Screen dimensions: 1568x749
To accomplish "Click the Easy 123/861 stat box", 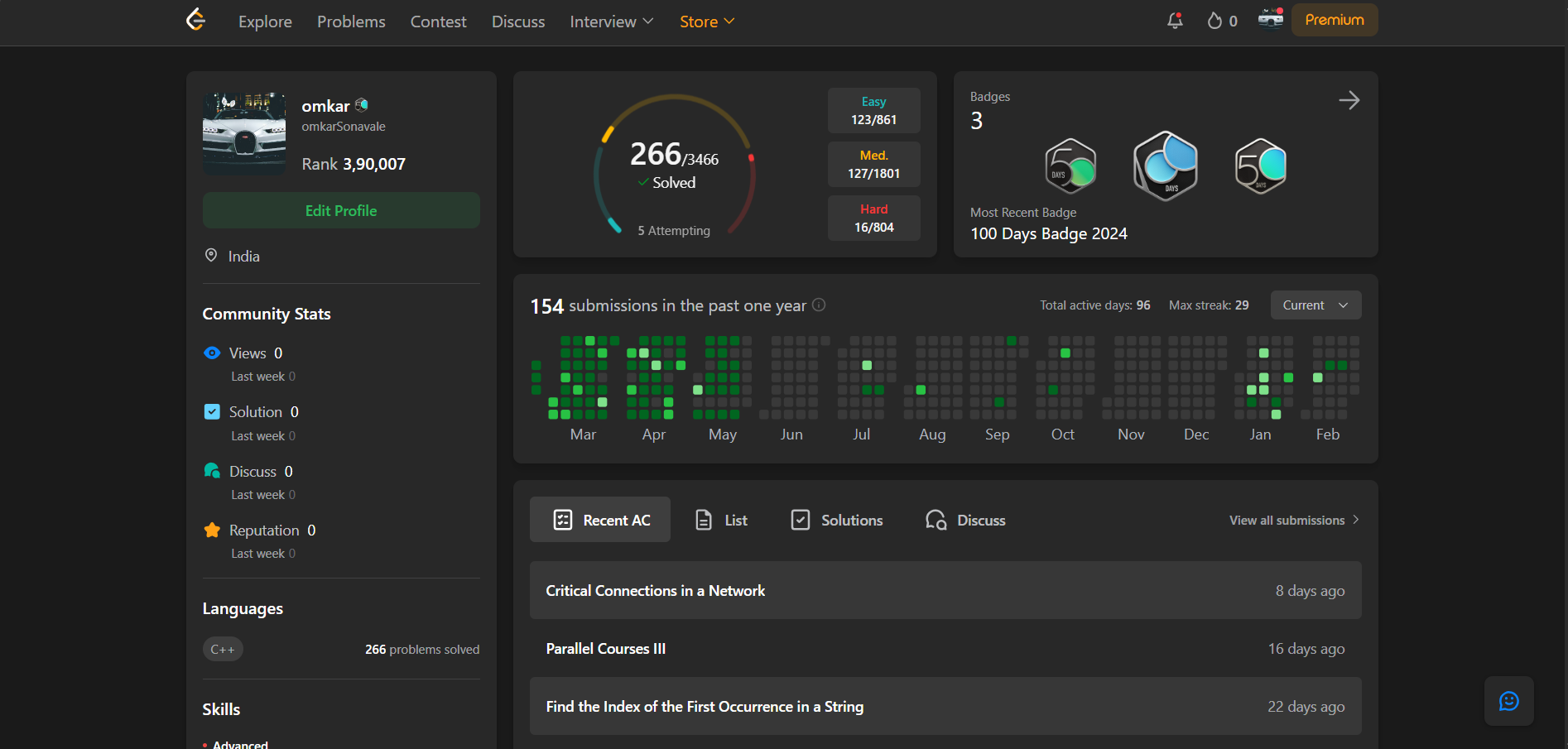I will click(x=873, y=110).
